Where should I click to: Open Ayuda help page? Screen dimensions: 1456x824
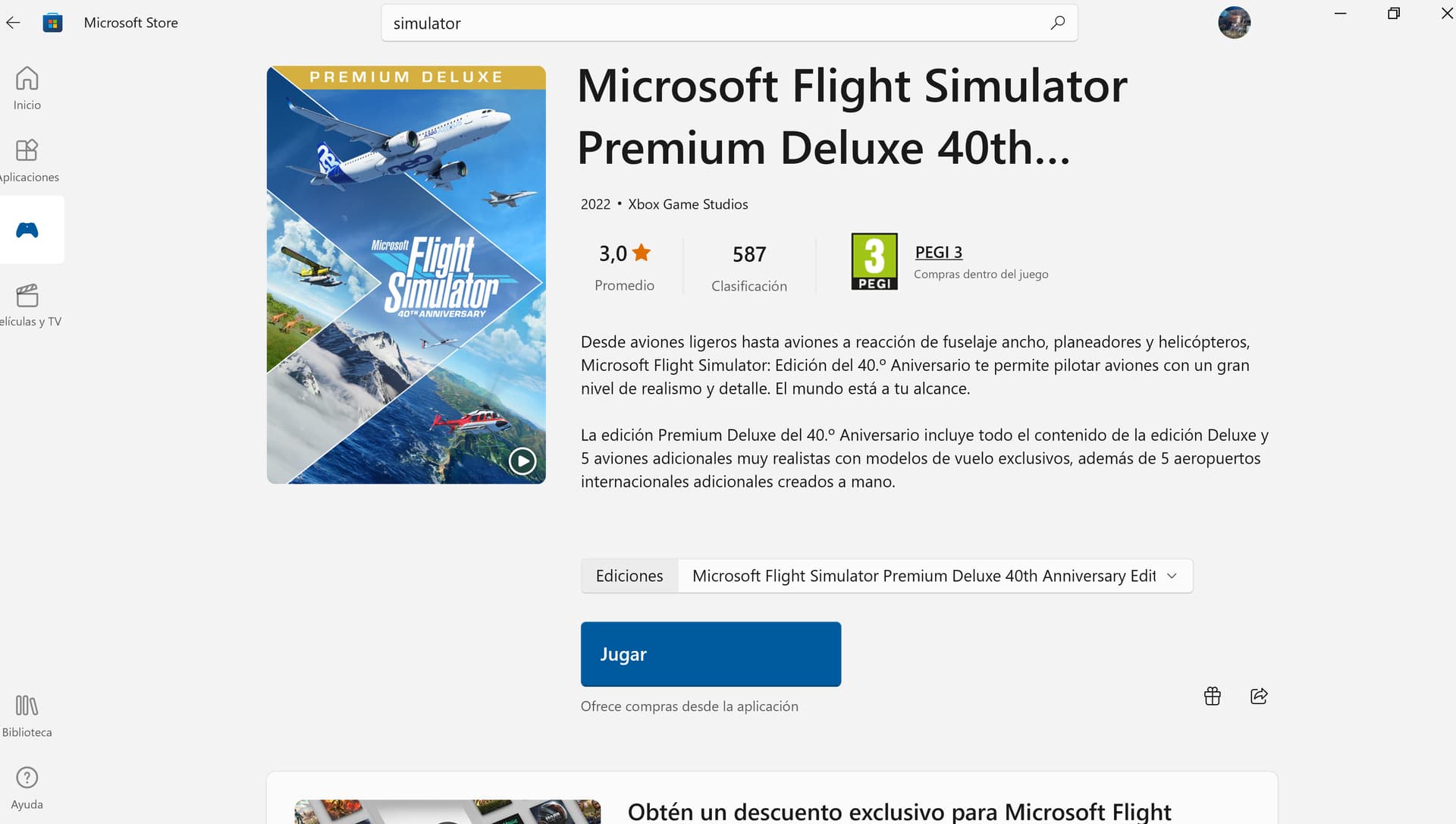(x=27, y=788)
